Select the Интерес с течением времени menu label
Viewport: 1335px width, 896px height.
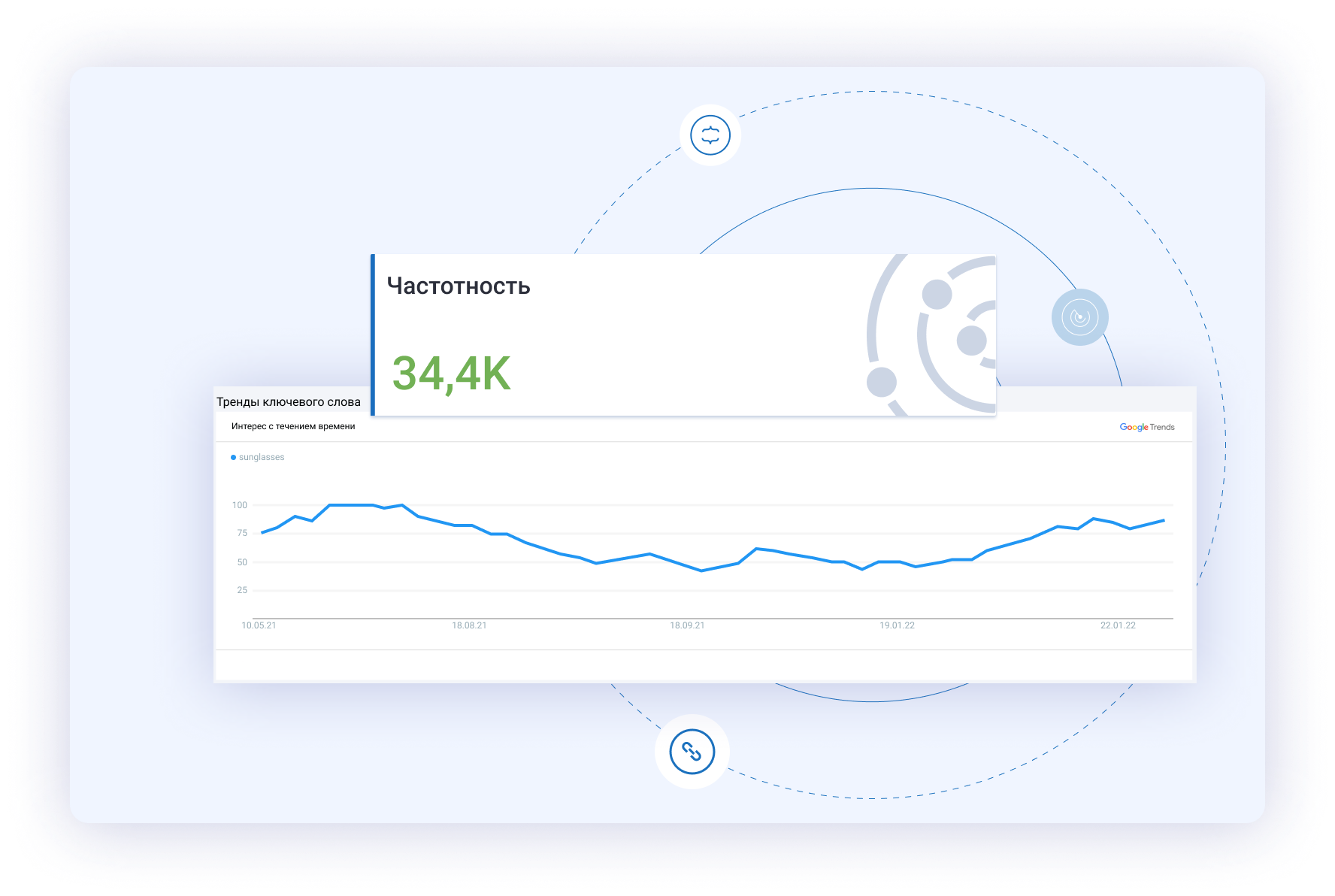[294, 426]
